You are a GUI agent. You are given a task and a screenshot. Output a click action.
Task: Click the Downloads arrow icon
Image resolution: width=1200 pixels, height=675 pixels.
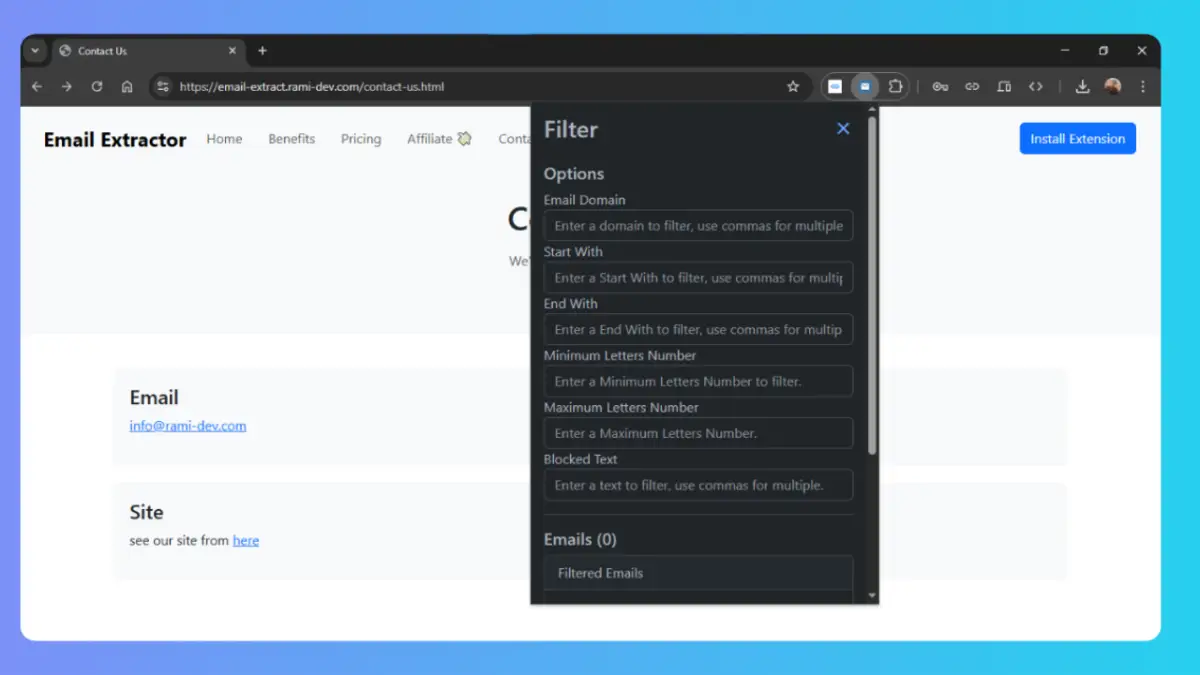[x=1082, y=87]
